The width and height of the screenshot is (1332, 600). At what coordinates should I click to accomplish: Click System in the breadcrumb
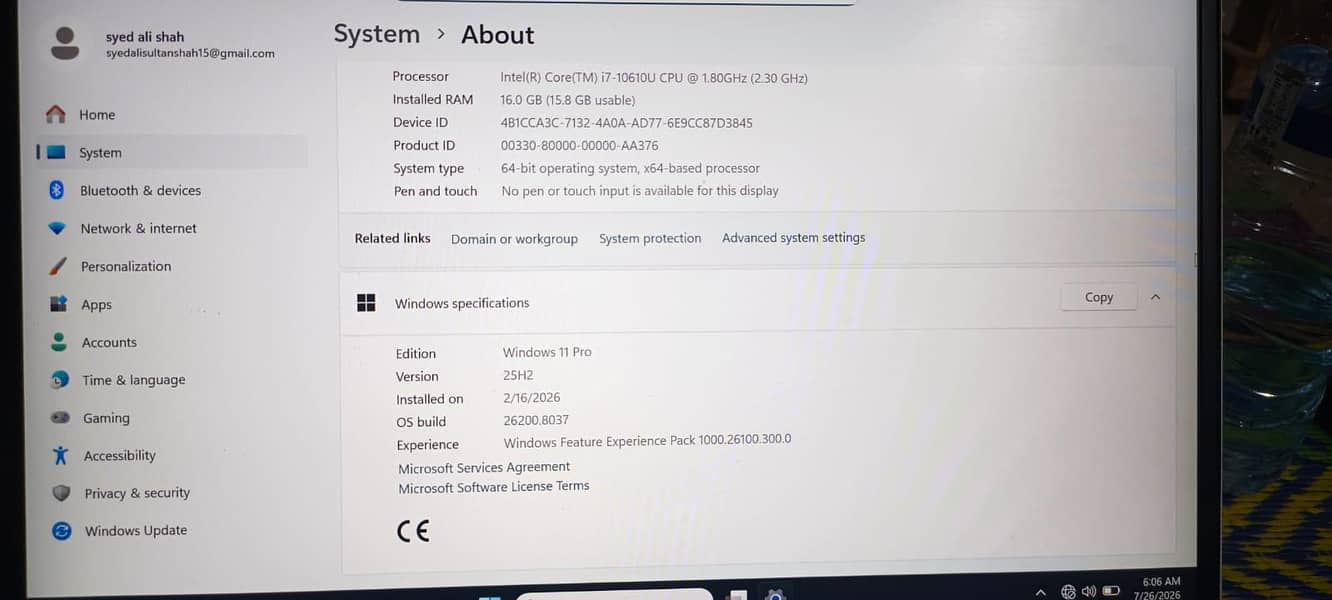[376, 34]
